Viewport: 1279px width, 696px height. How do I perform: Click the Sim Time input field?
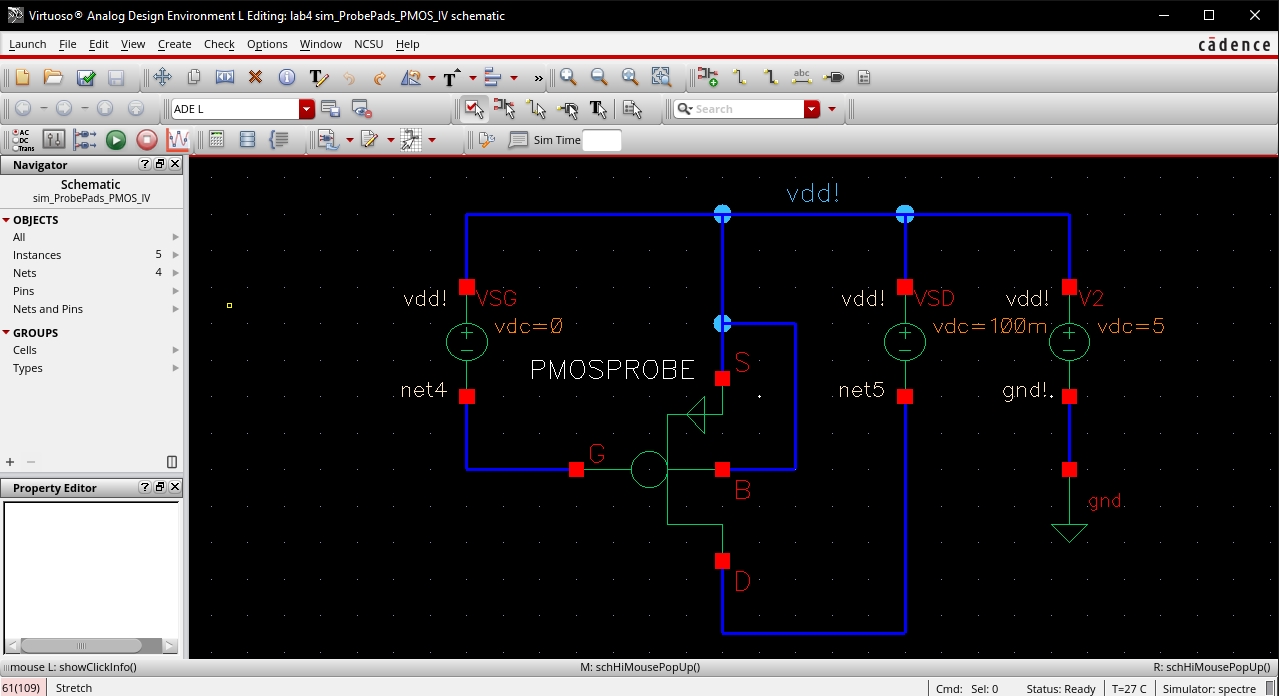click(601, 140)
